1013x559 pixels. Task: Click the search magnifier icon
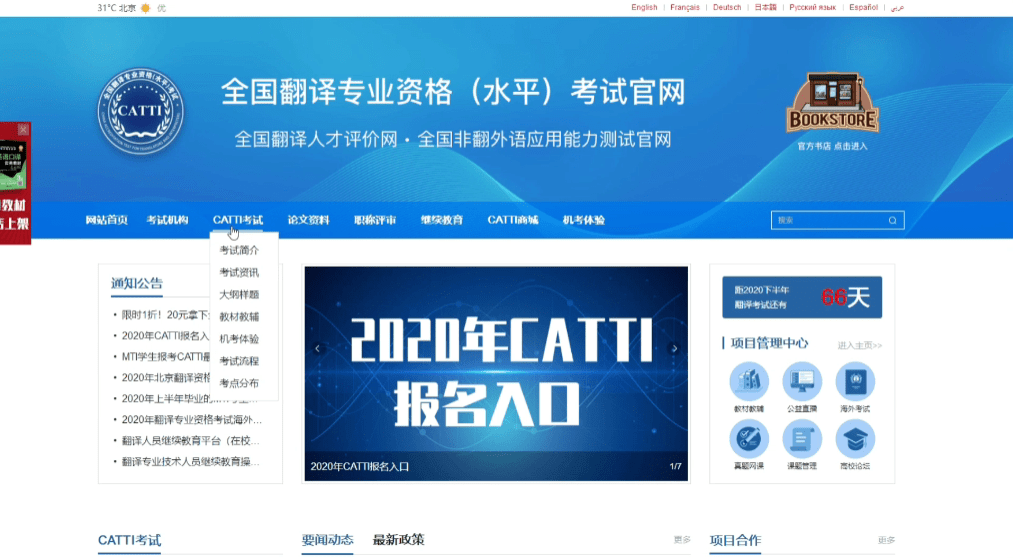(892, 220)
